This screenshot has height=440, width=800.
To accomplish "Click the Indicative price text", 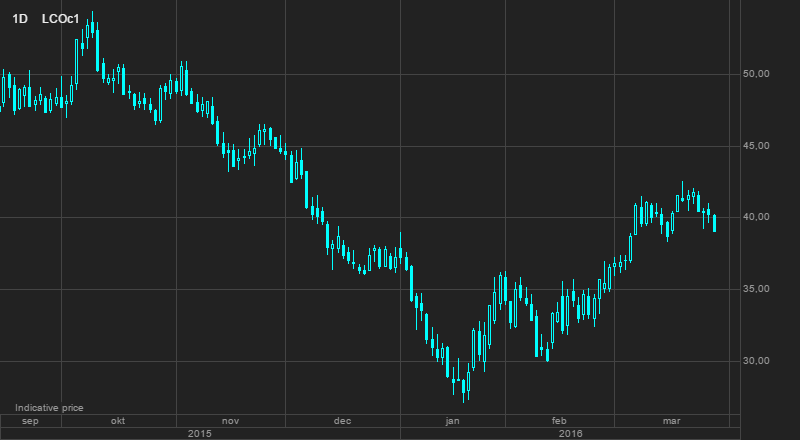I will (x=48, y=408).
